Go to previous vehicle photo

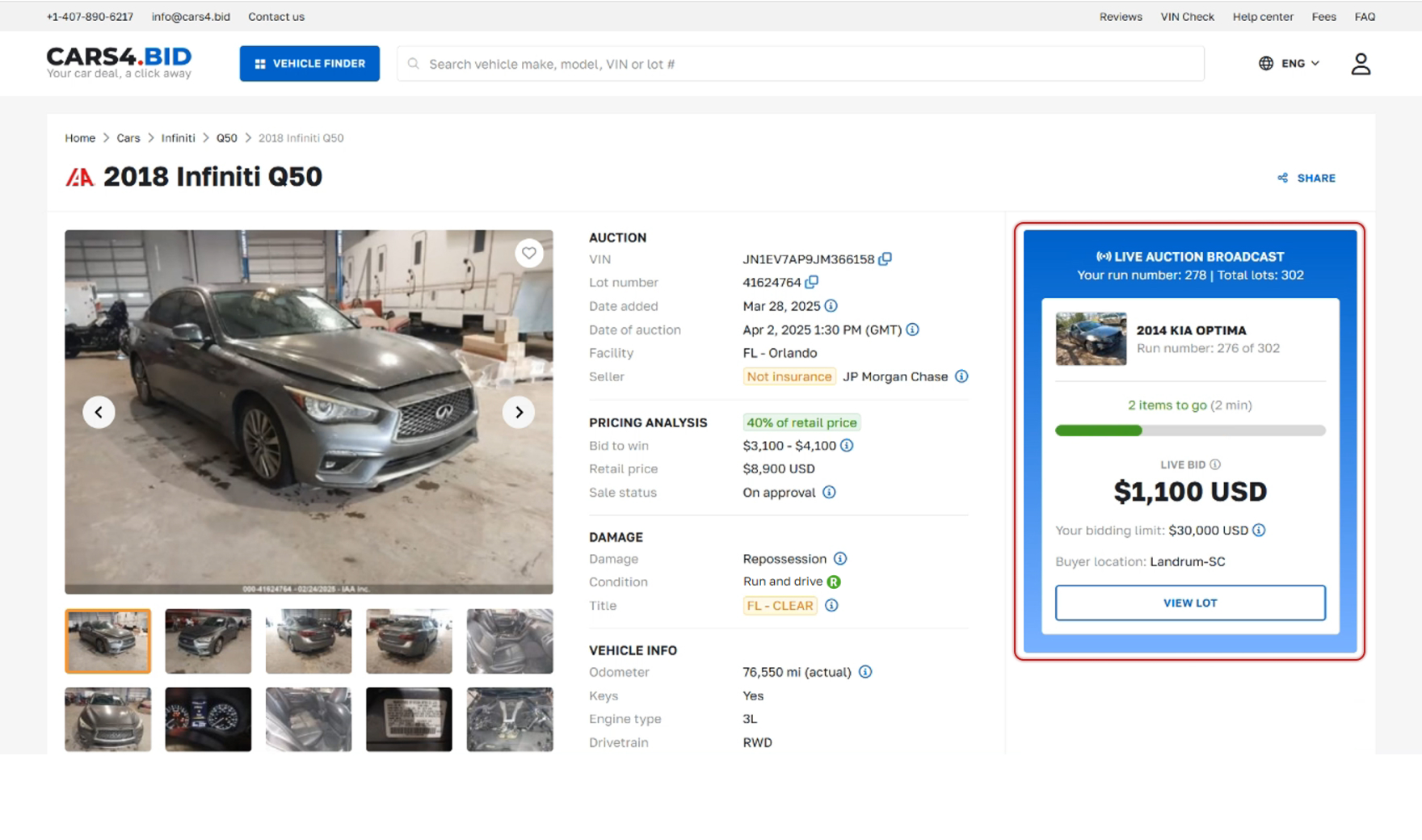click(99, 412)
